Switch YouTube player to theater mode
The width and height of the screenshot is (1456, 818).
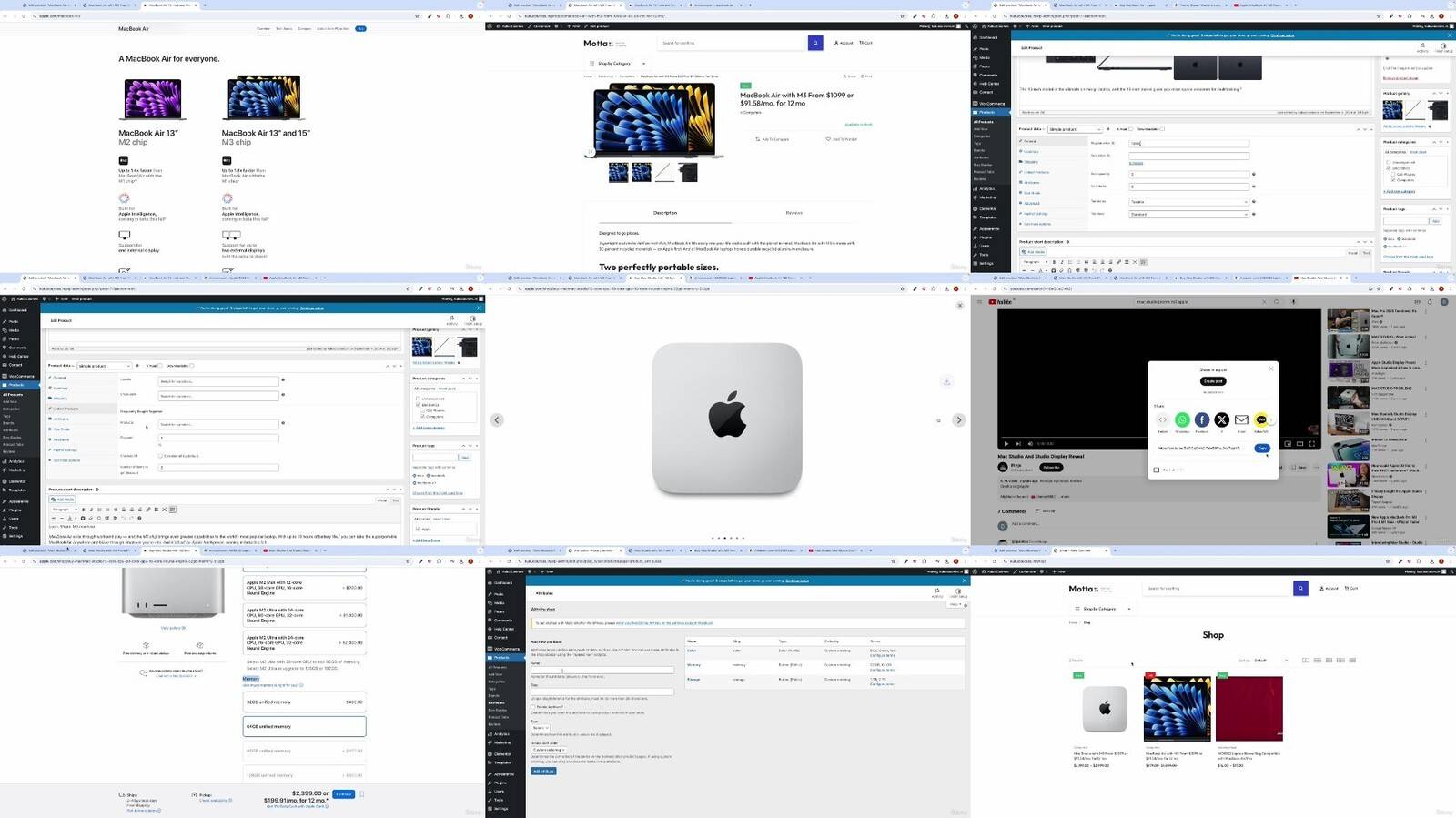point(1299,444)
